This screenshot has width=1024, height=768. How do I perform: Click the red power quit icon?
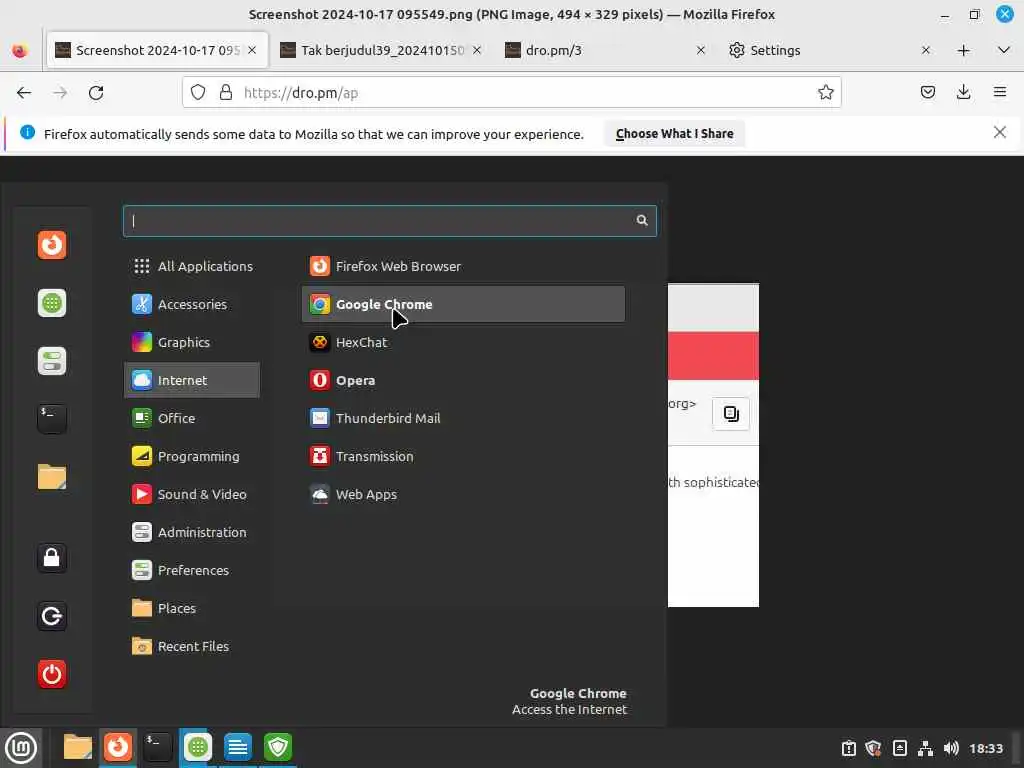point(52,674)
